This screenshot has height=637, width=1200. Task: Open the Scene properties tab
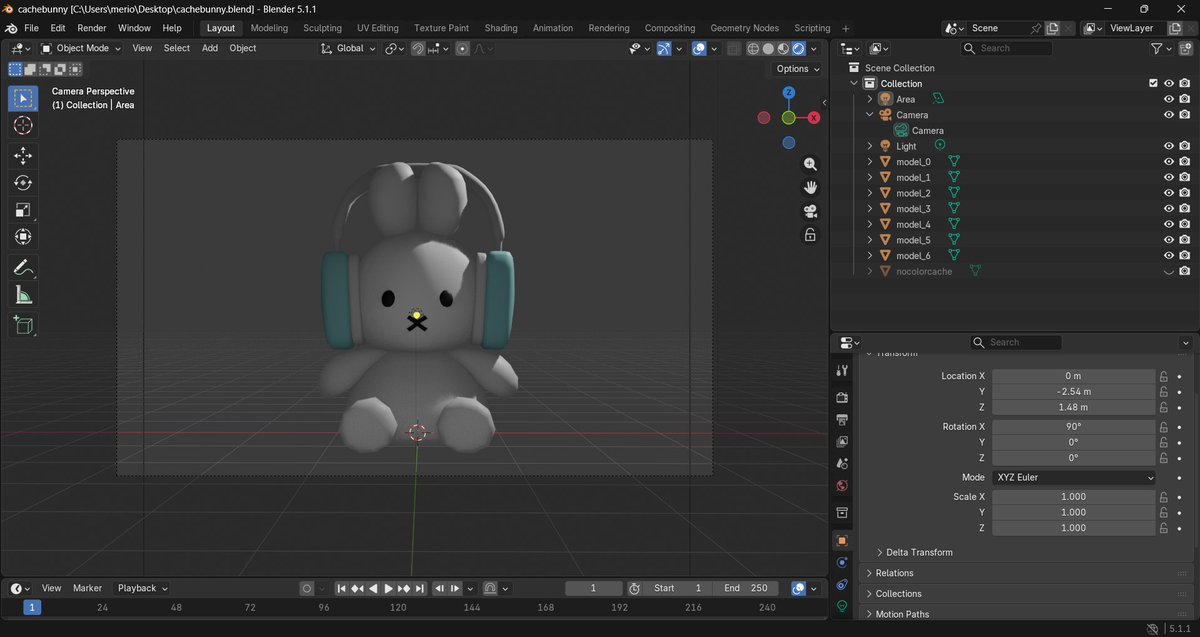pyautogui.click(x=842, y=463)
